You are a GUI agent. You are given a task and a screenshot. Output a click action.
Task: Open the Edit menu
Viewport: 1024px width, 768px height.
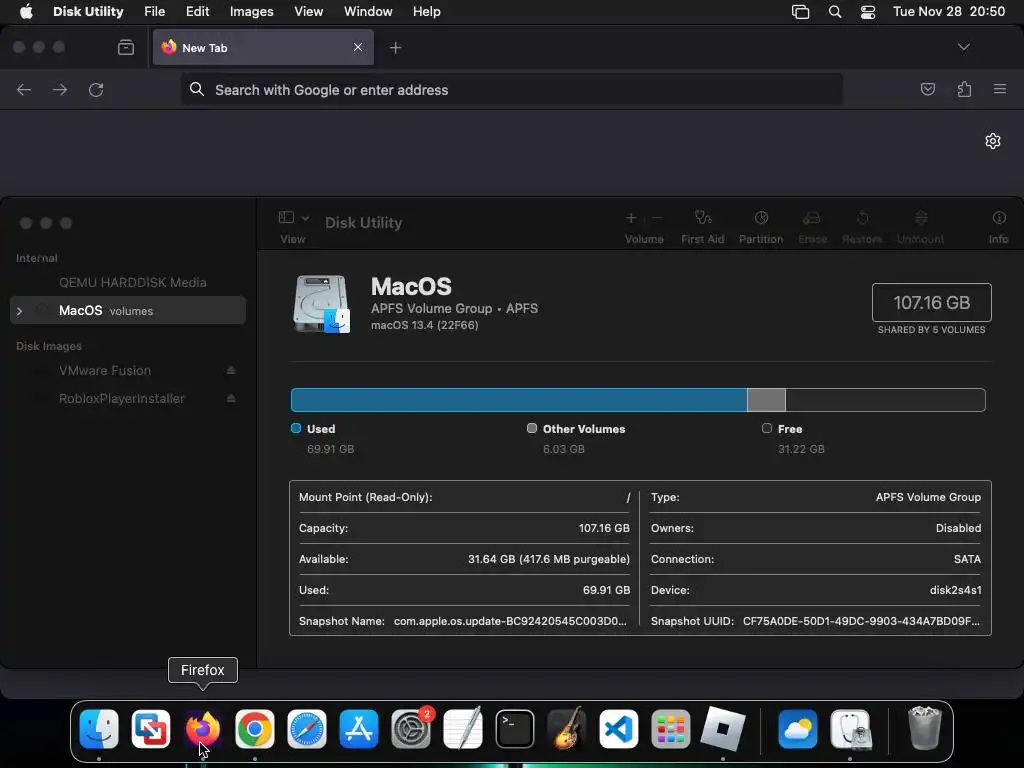click(197, 12)
